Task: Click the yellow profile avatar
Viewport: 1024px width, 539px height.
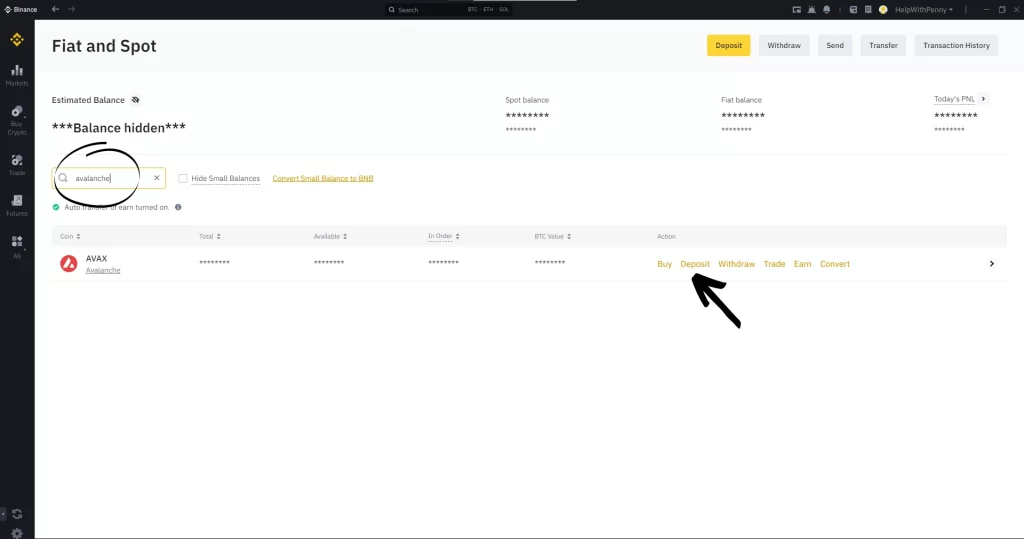Action: click(883, 10)
